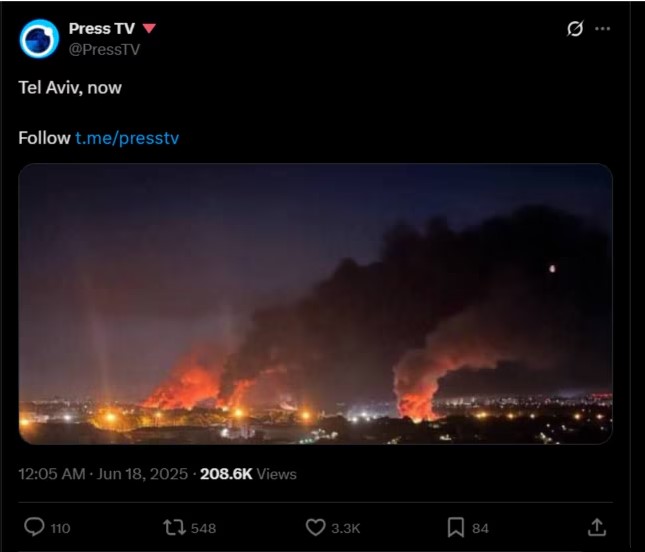Click the Grok icon on the post

(x=574, y=29)
